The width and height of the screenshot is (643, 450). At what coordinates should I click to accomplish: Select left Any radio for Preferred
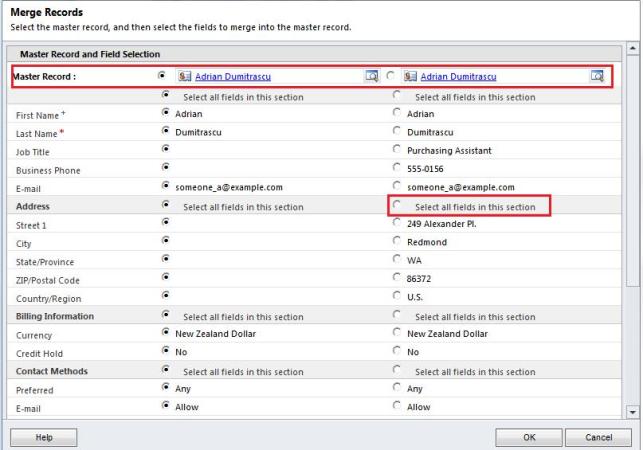click(165, 387)
